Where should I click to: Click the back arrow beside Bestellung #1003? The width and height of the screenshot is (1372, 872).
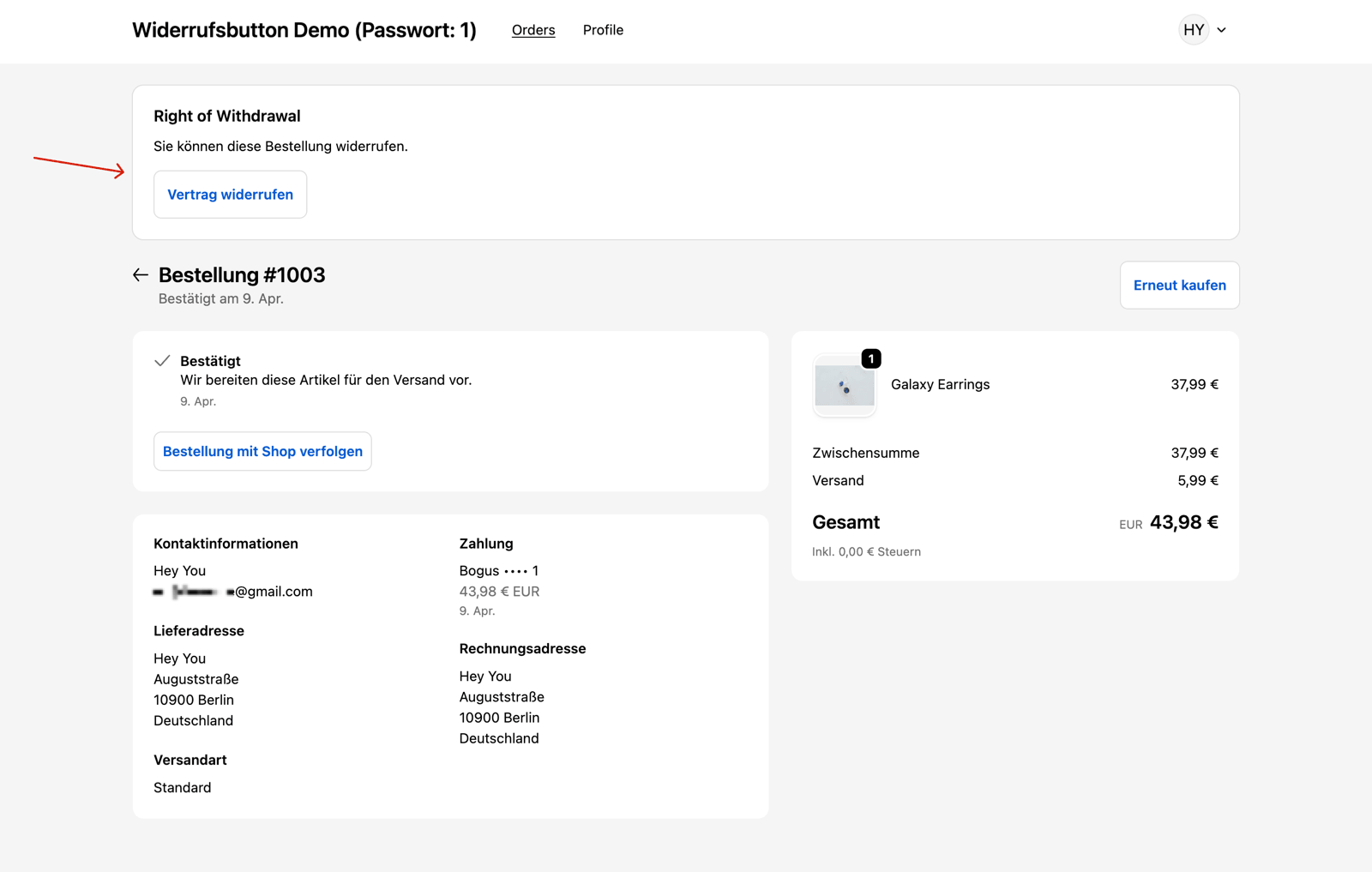pos(141,275)
